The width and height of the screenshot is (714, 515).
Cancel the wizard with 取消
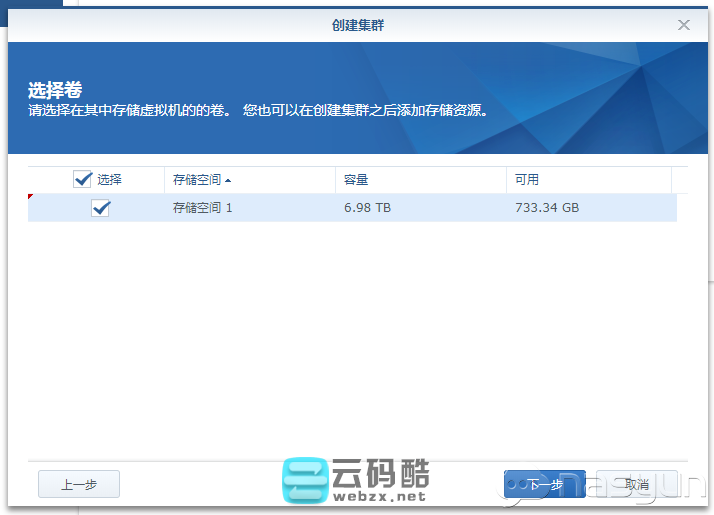(x=637, y=484)
